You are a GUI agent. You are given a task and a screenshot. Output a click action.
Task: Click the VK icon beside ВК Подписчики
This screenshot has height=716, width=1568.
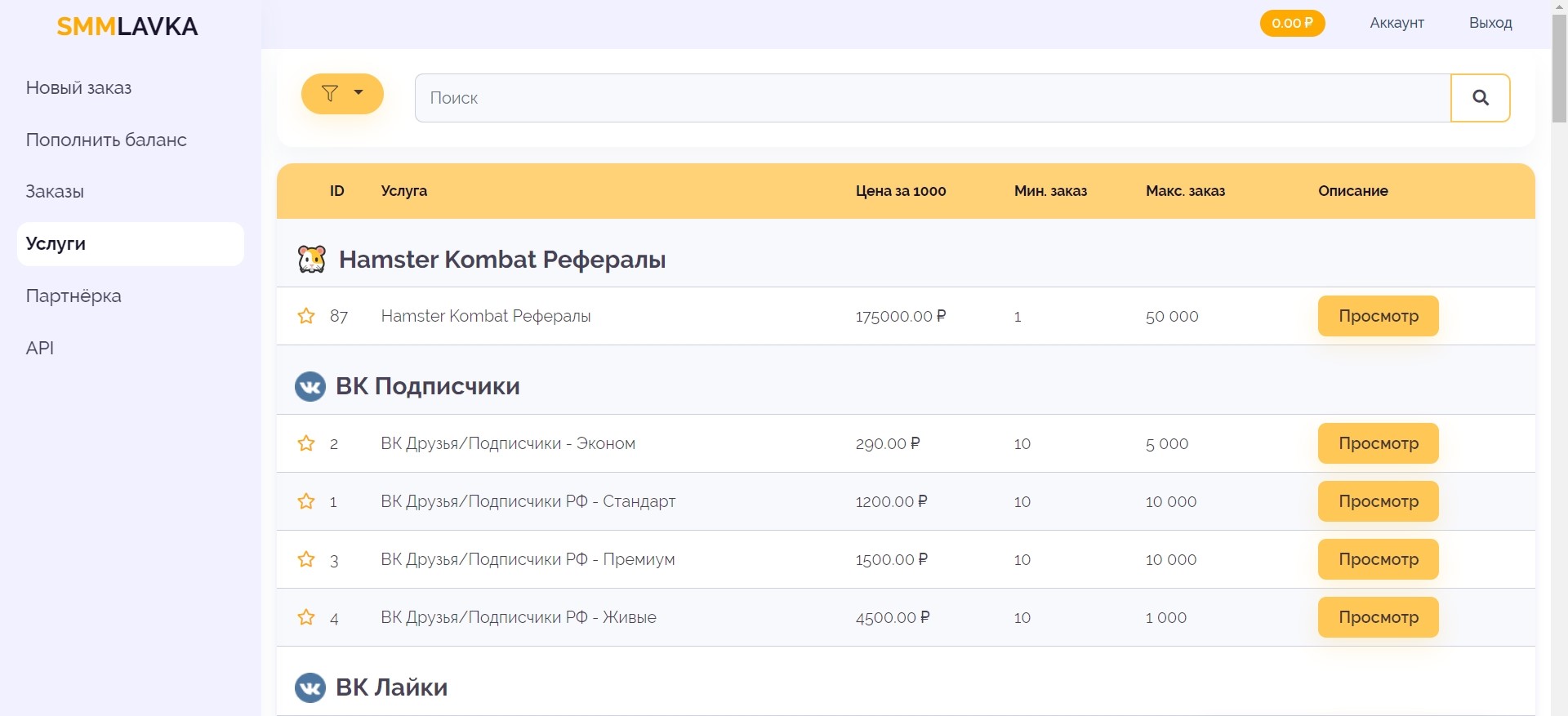point(310,386)
